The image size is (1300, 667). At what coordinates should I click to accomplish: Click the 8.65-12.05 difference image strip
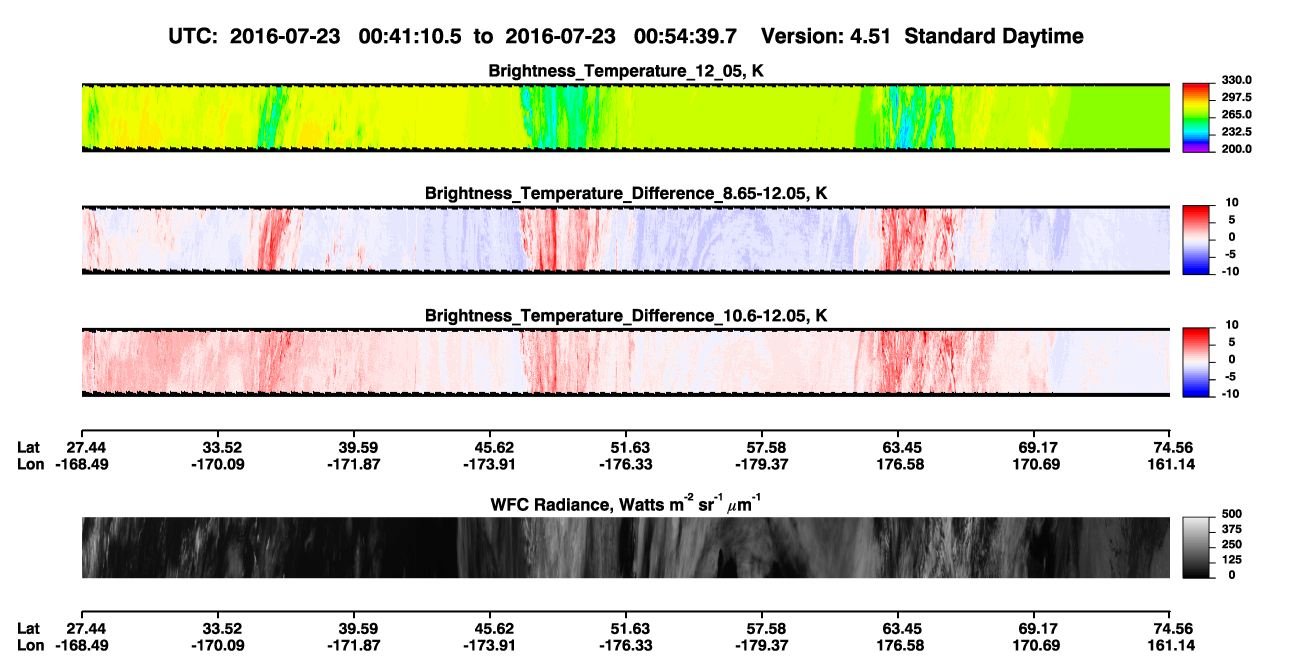click(x=626, y=239)
